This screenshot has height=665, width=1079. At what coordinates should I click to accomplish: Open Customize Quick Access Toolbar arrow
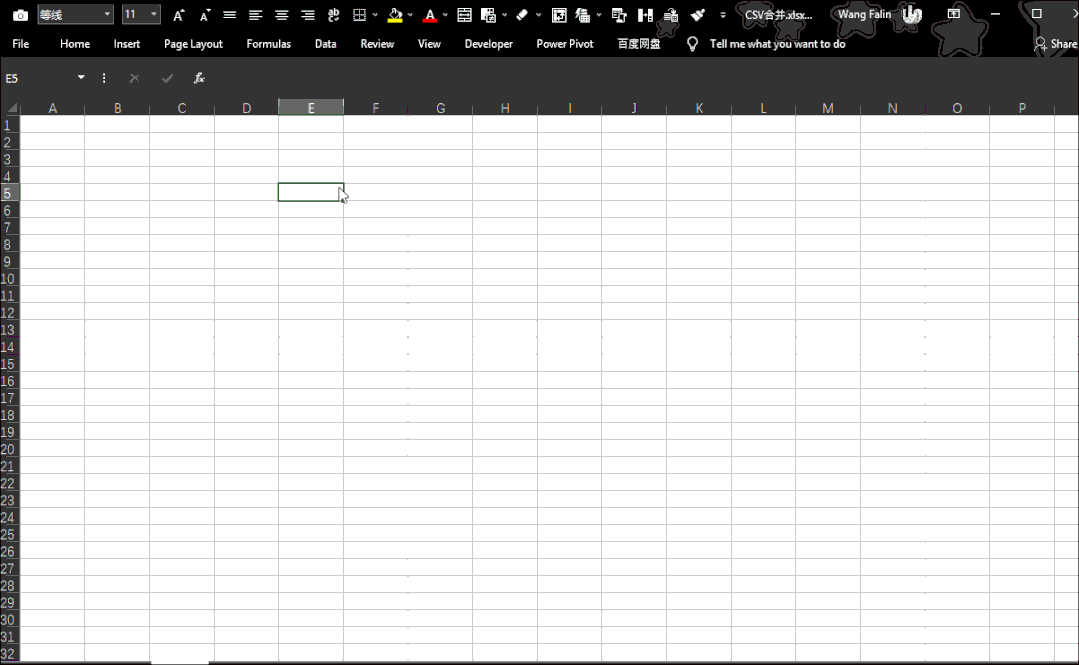[723, 14]
